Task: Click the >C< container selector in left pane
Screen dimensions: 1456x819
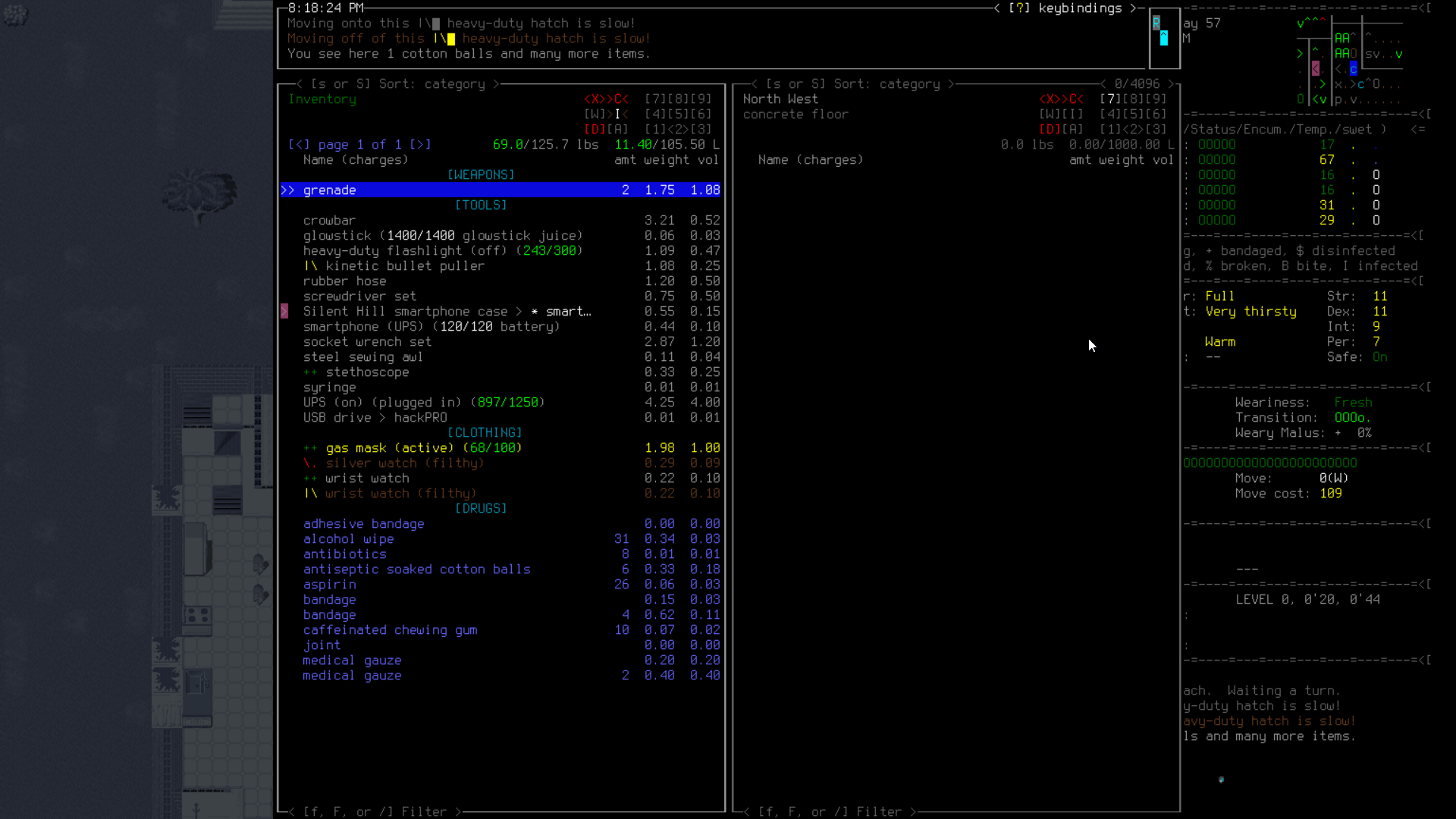Action: coord(617,99)
